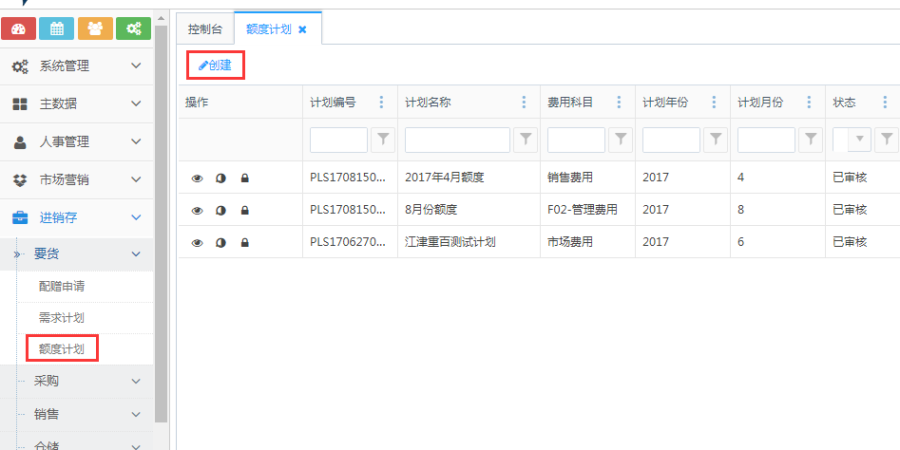Switch to the 控制台 tab
900x450 pixels.
(204, 29)
